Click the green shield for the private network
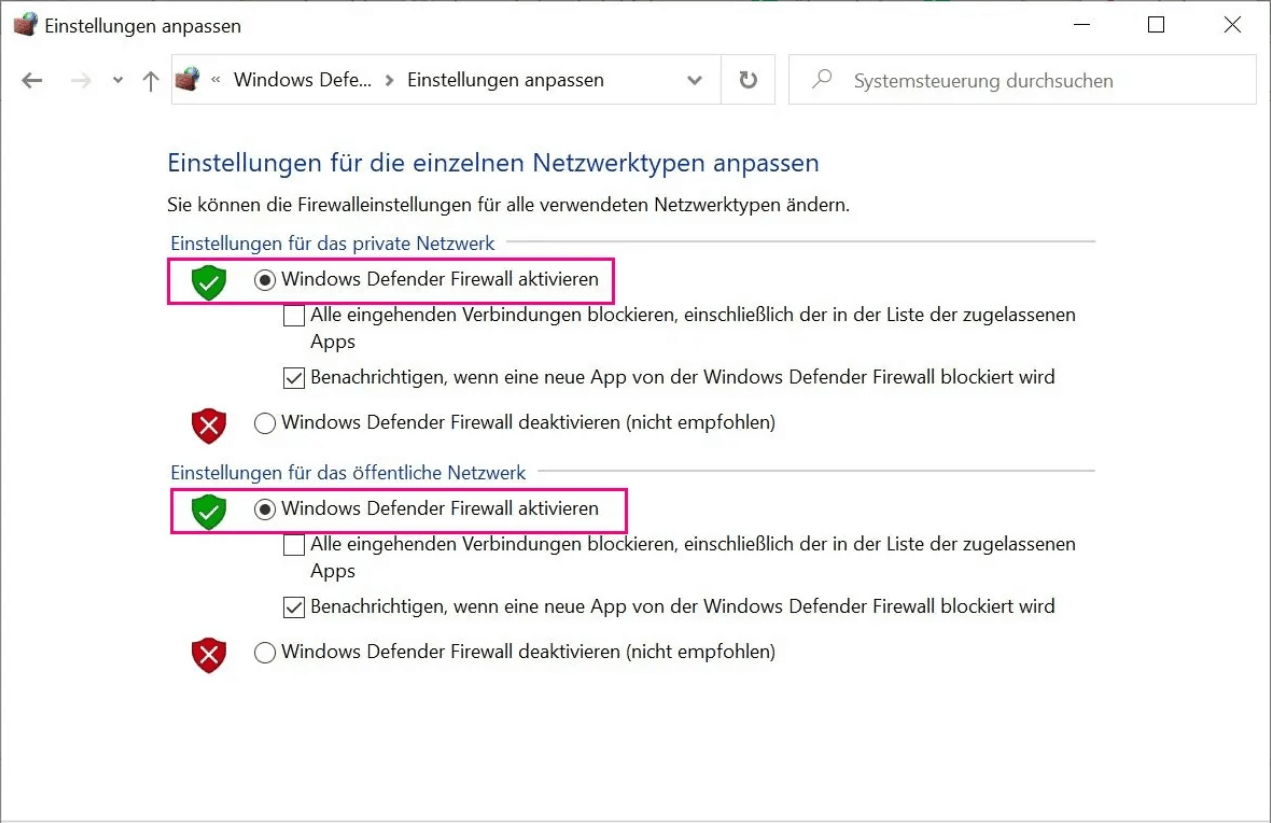The height and width of the screenshot is (823, 1271). tap(207, 281)
